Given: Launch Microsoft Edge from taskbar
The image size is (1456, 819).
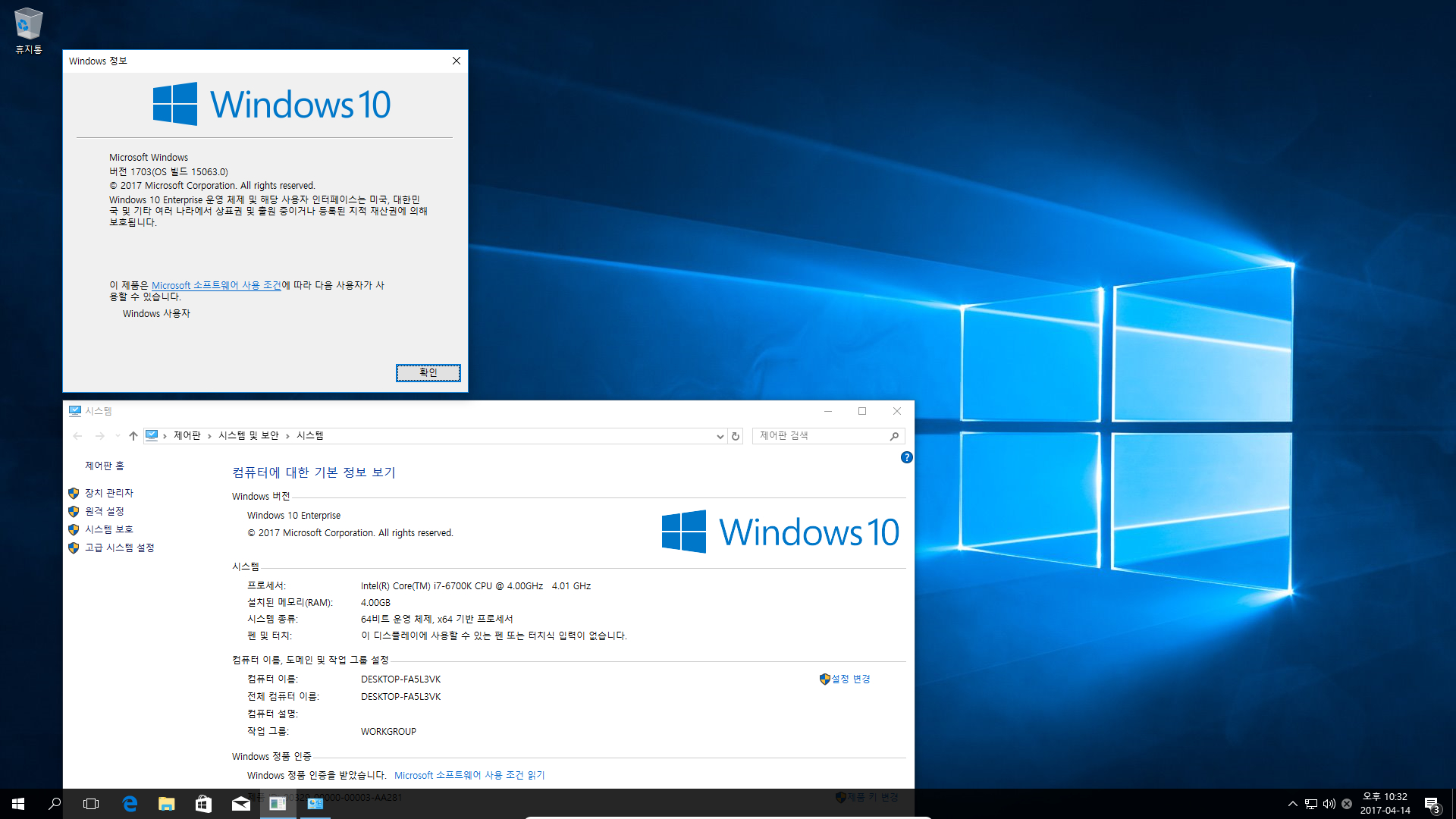Looking at the screenshot, I should tap(130, 804).
